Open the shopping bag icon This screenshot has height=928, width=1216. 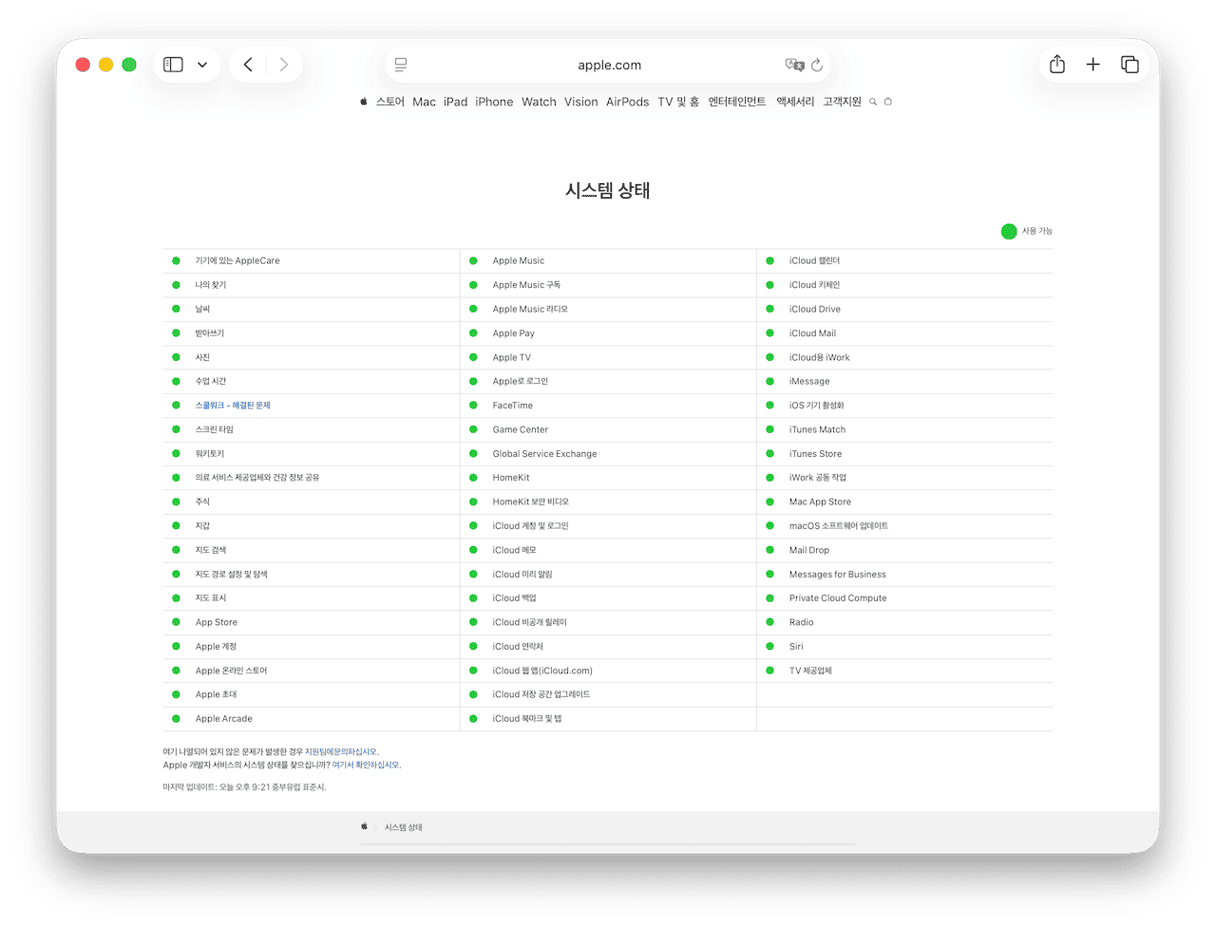point(888,102)
